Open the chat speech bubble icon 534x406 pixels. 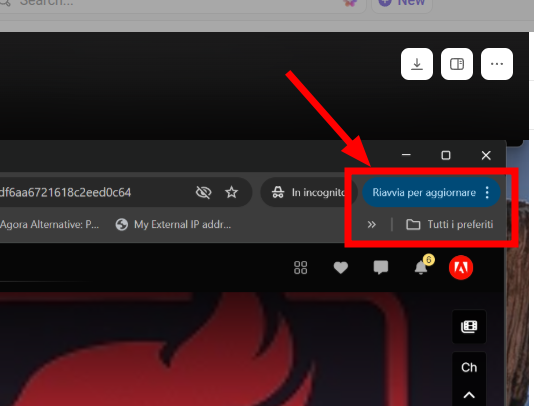coord(381,268)
